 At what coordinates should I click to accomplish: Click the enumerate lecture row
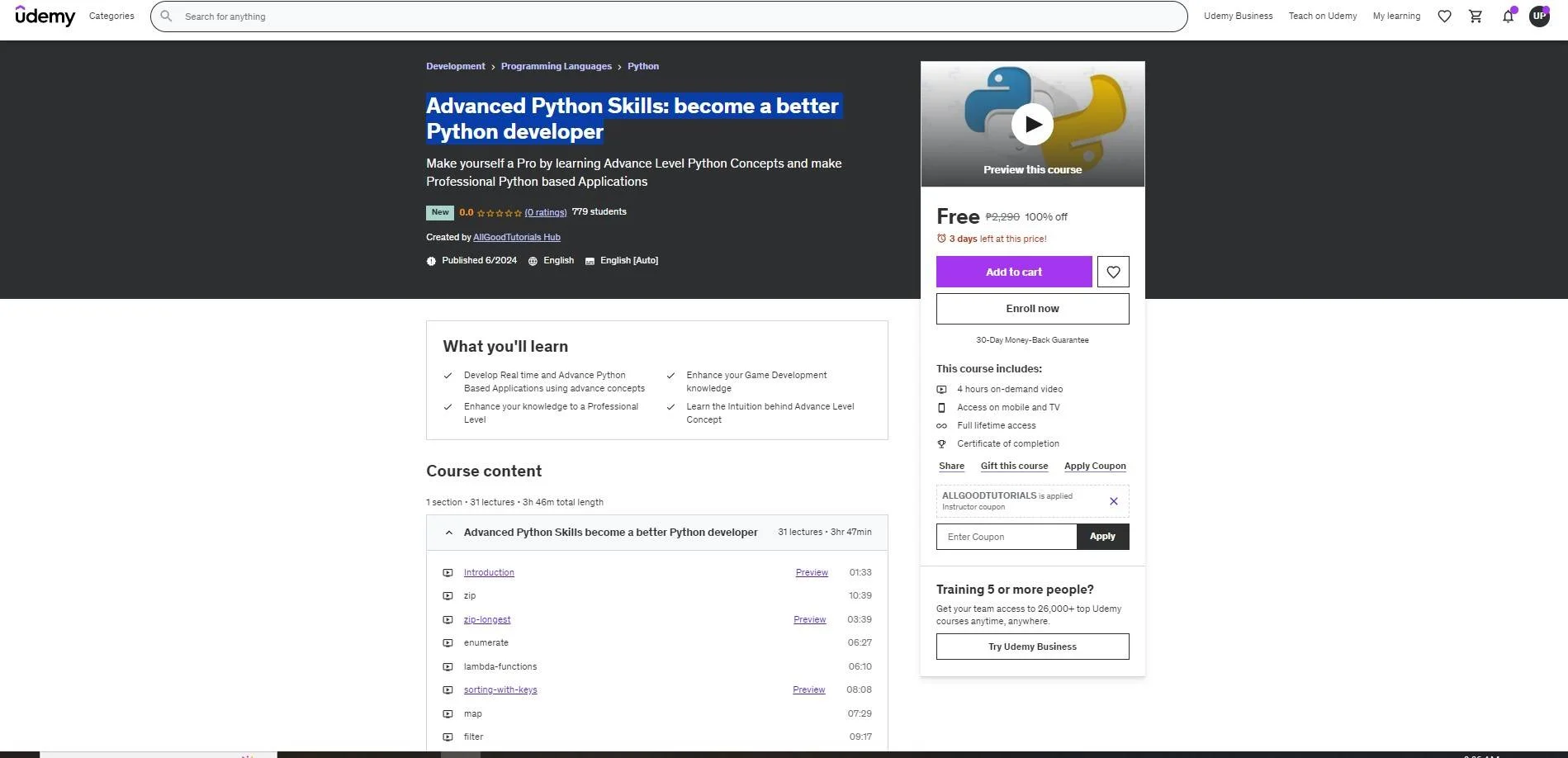[x=656, y=642]
